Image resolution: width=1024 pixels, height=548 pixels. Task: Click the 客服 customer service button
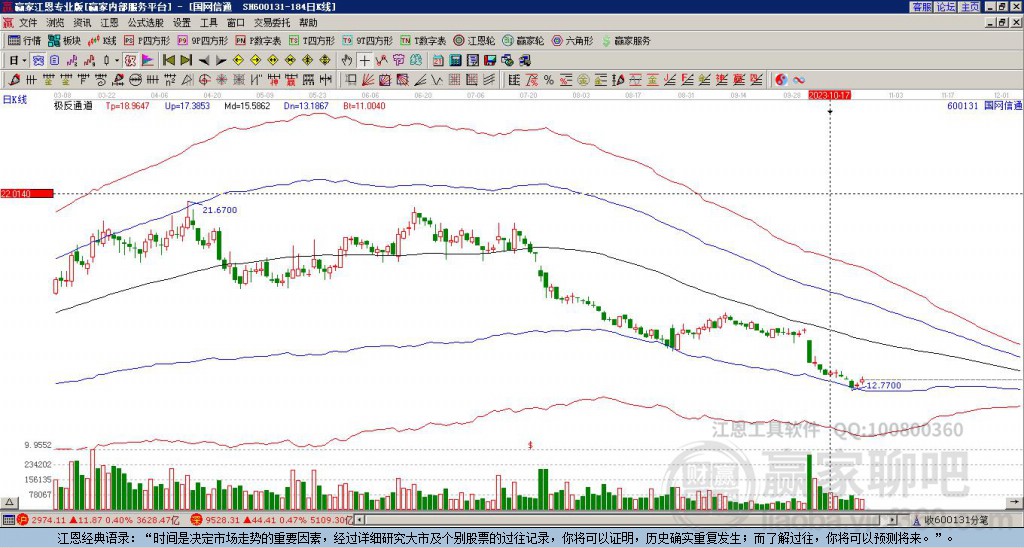(921, 7)
